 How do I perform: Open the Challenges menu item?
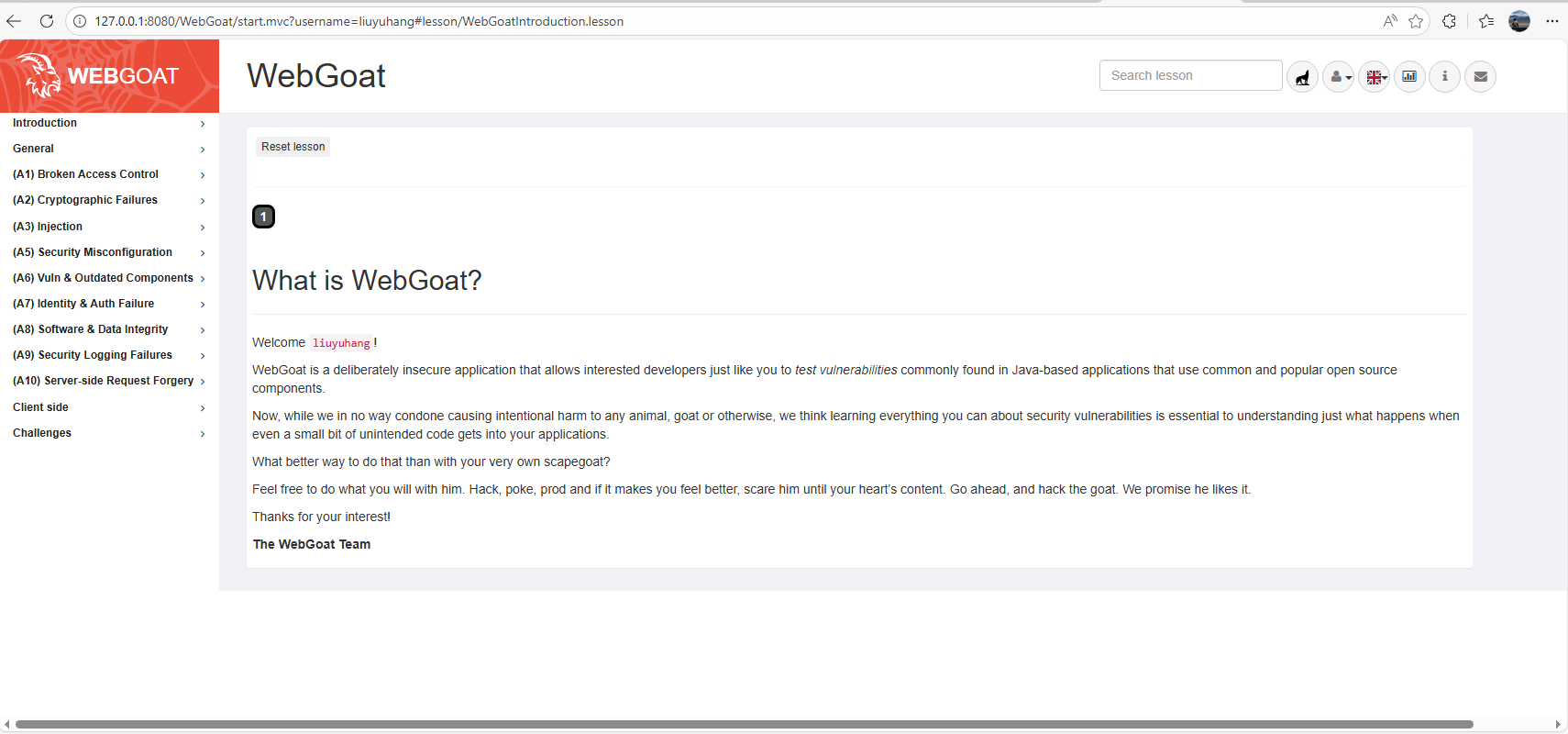(x=109, y=433)
